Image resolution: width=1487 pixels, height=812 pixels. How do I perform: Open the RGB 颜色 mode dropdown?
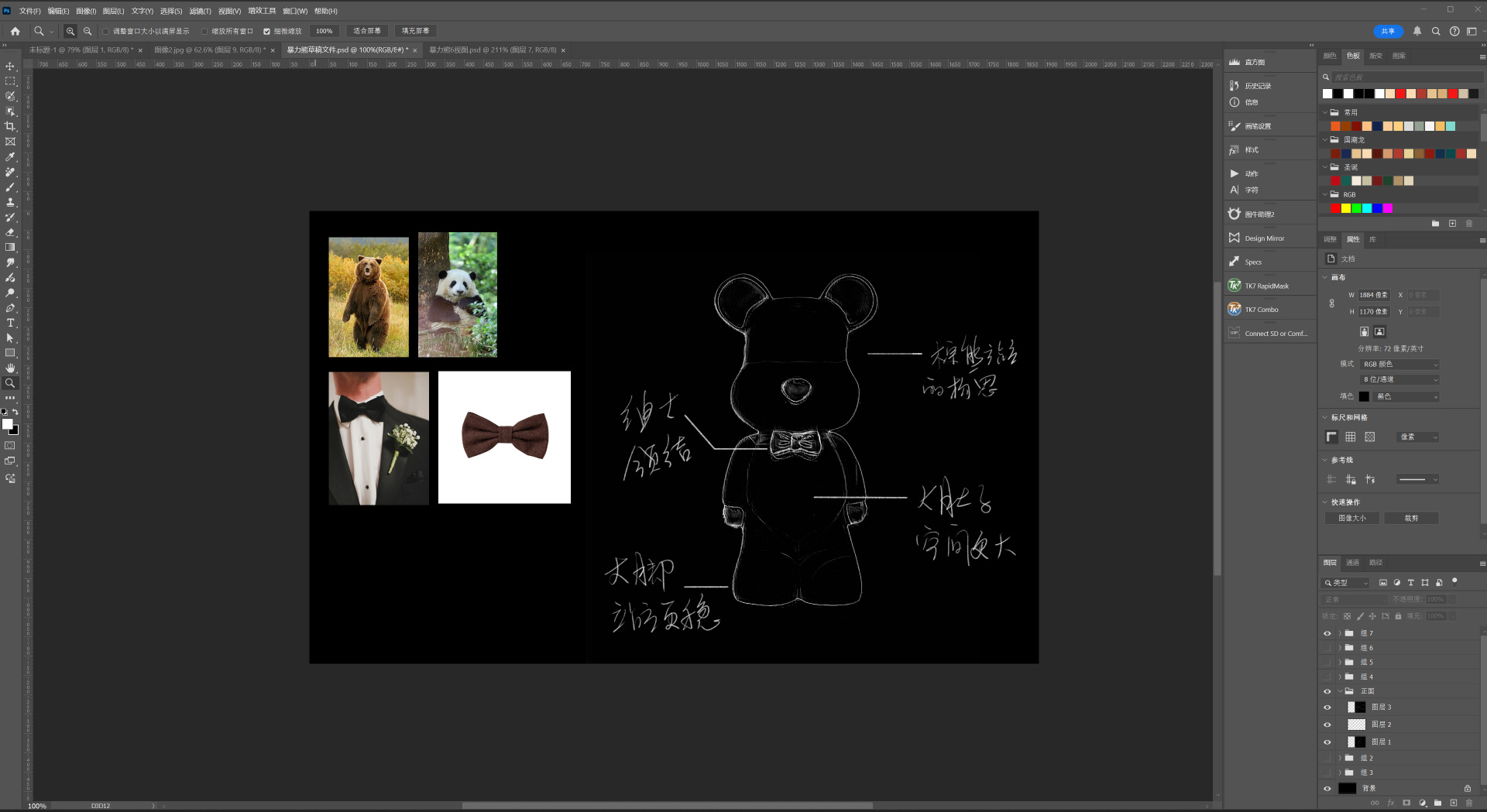point(1399,364)
